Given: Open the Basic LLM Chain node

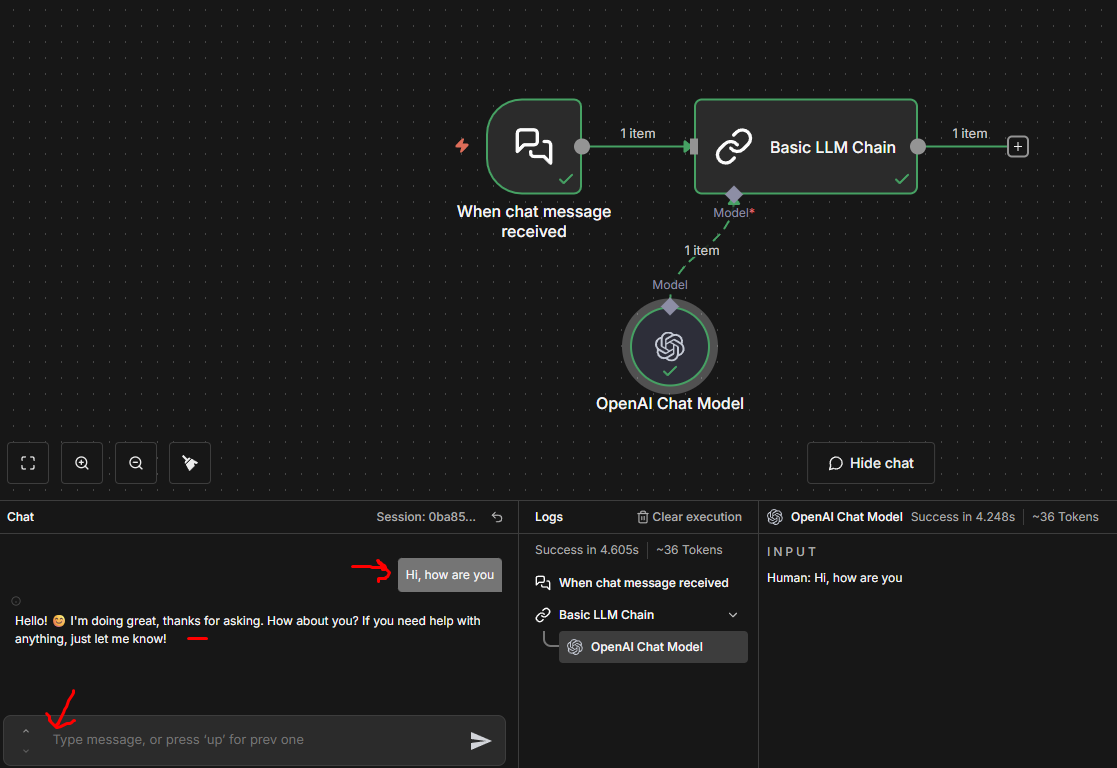Looking at the screenshot, I should (805, 146).
